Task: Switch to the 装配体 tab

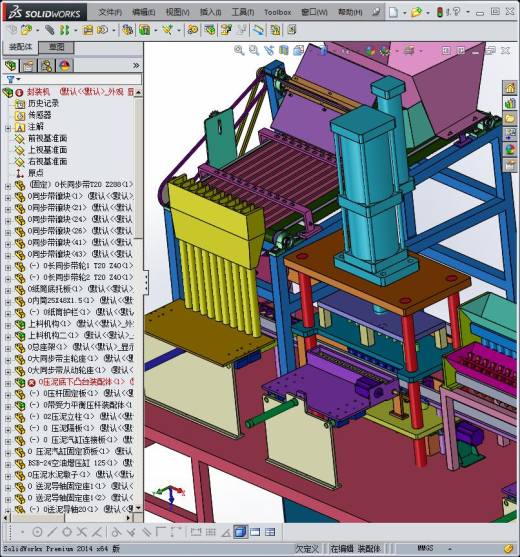Action: point(21,47)
